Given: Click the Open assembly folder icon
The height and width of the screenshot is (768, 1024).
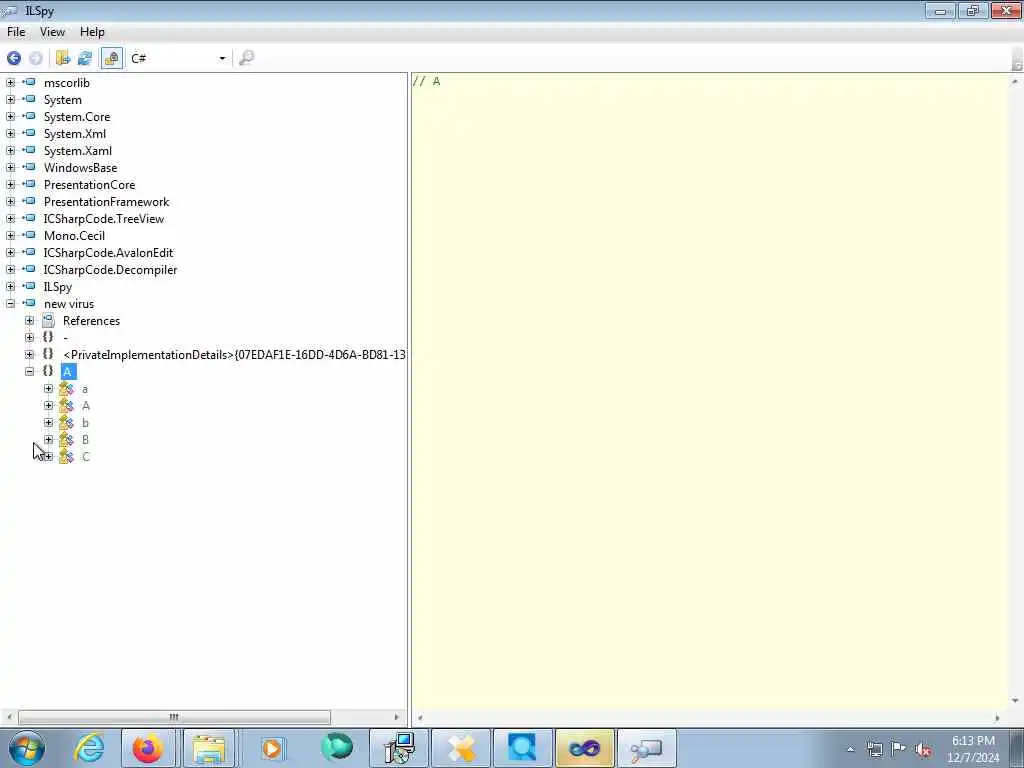Looking at the screenshot, I should 63,58.
